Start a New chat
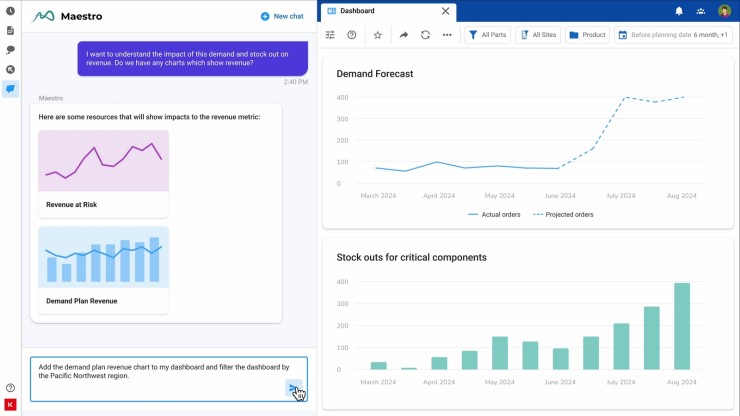This screenshot has width=740, height=416. [281, 16]
